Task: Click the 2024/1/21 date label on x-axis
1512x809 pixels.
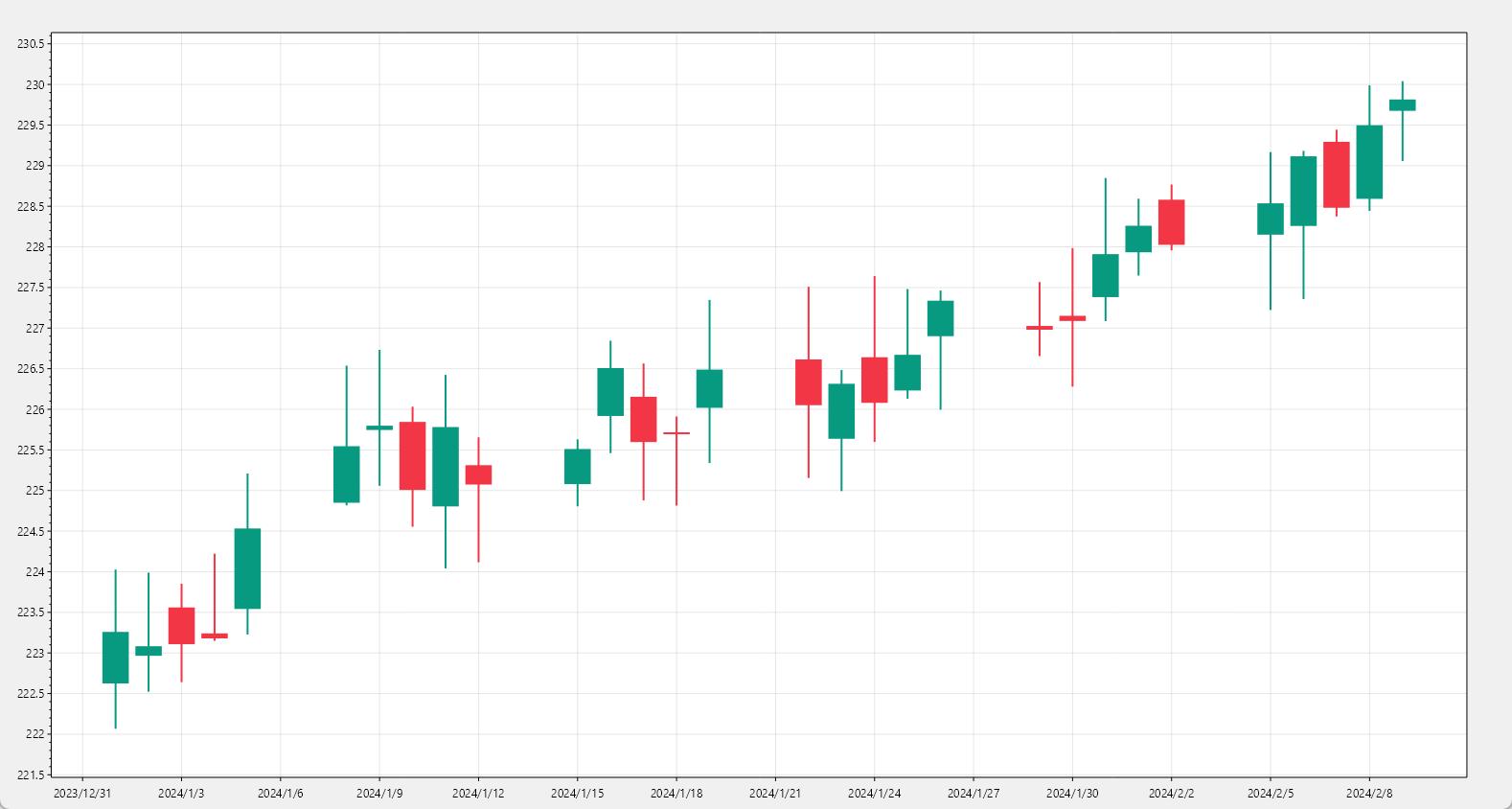Action: [775, 794]
